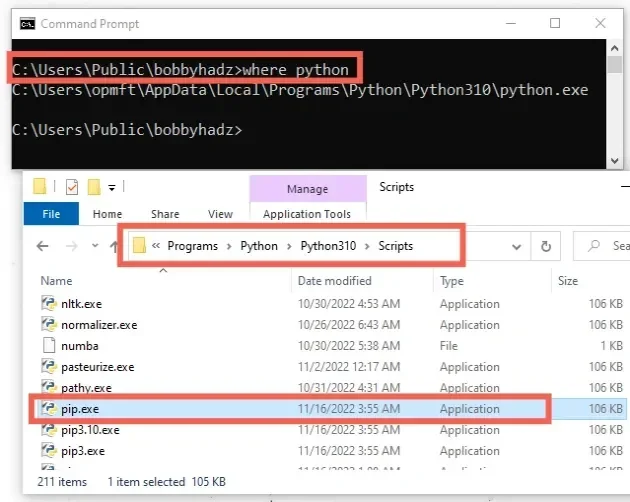
Task: Select the pasteurize.exe file name
Action: click(98, 367)
